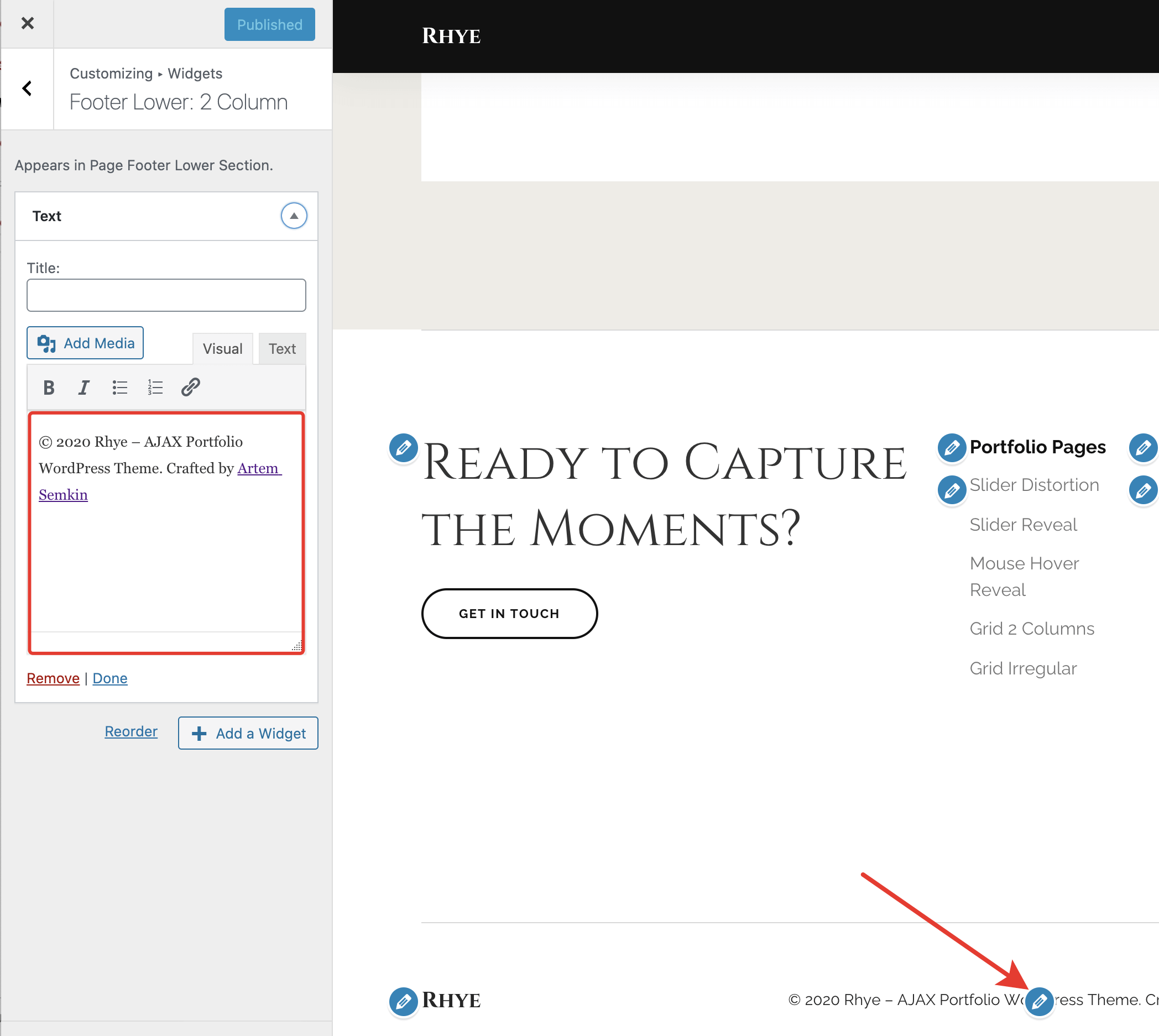1159x1036 pixels.
Task: Click pencil icon beside Portfolio Pages
Action: [952, 448]
